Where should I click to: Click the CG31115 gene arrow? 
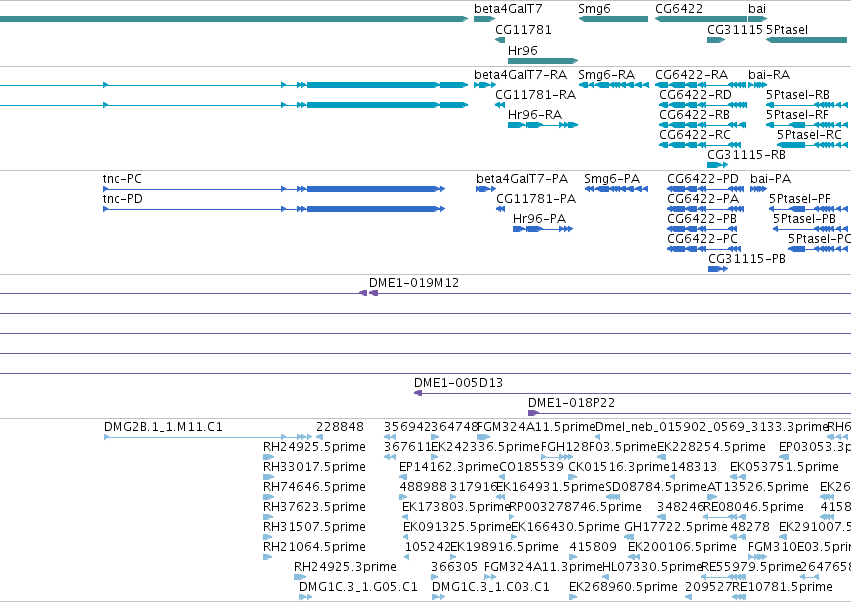716,40
